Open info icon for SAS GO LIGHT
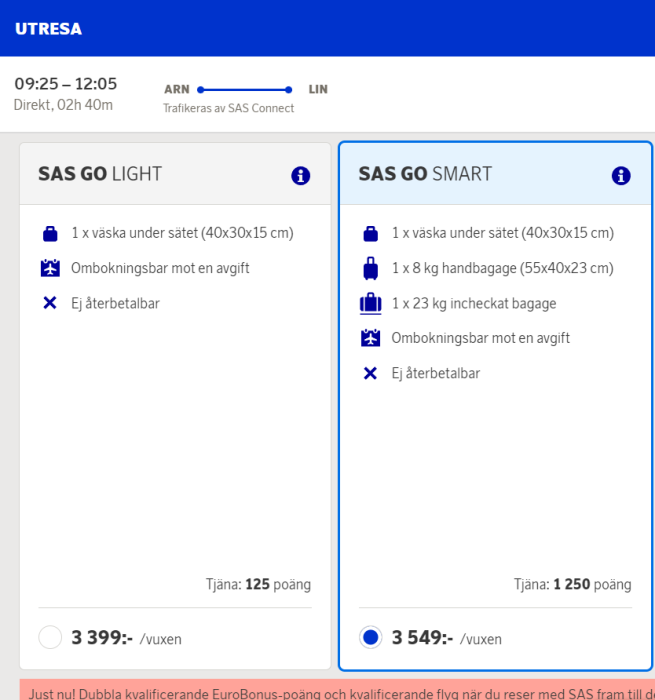Image resolution: width=655 pixels, height=700 pixels. [x=301, y=176]
